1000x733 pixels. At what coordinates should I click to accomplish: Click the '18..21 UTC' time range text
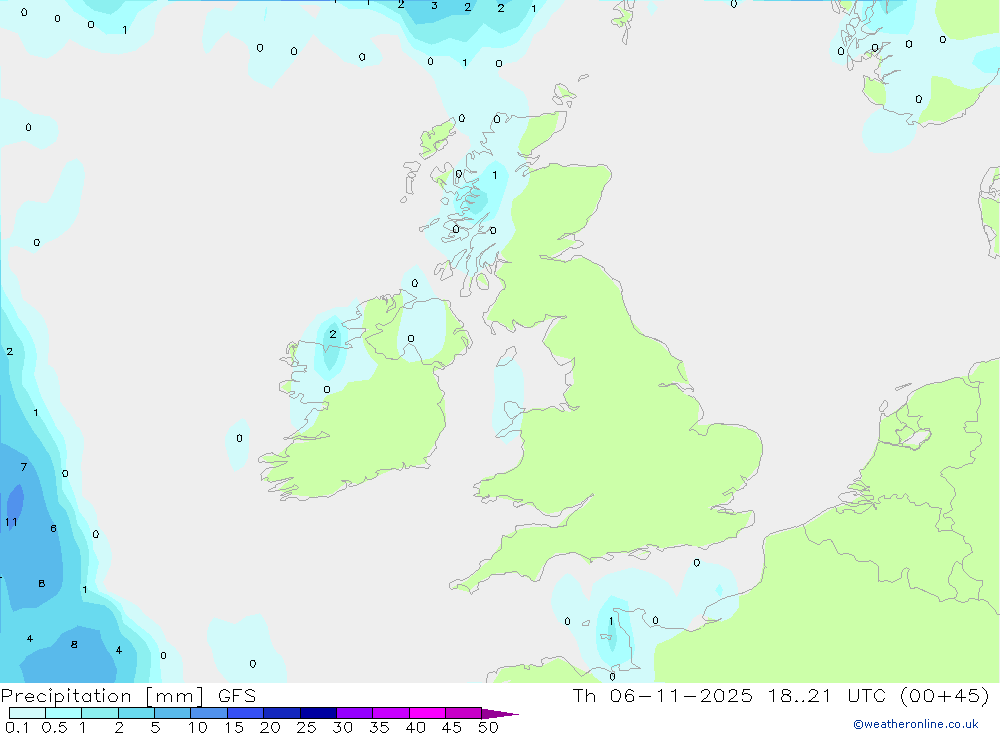pyautogui.click(x=827, y=696)
